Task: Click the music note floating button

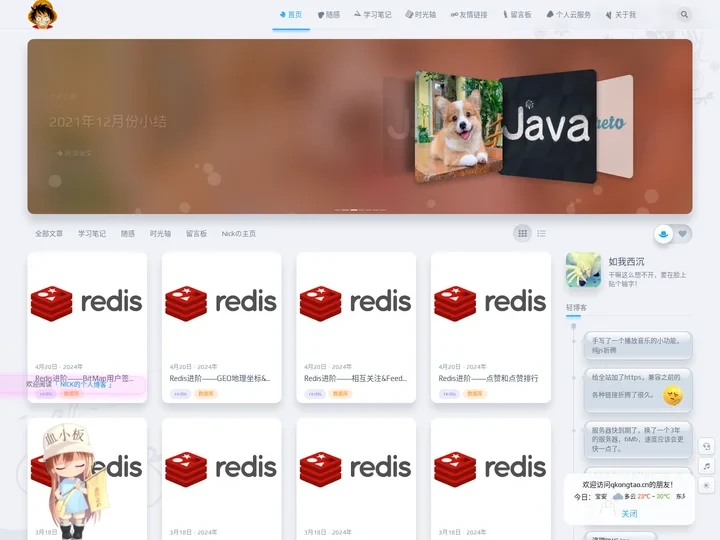Action: pos(706,466)
